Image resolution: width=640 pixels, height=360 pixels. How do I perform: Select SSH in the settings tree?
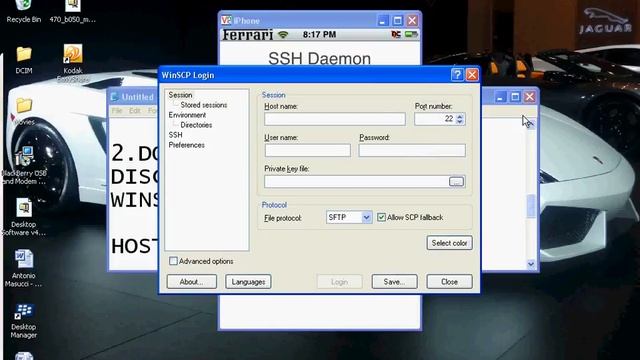point(176,135)
